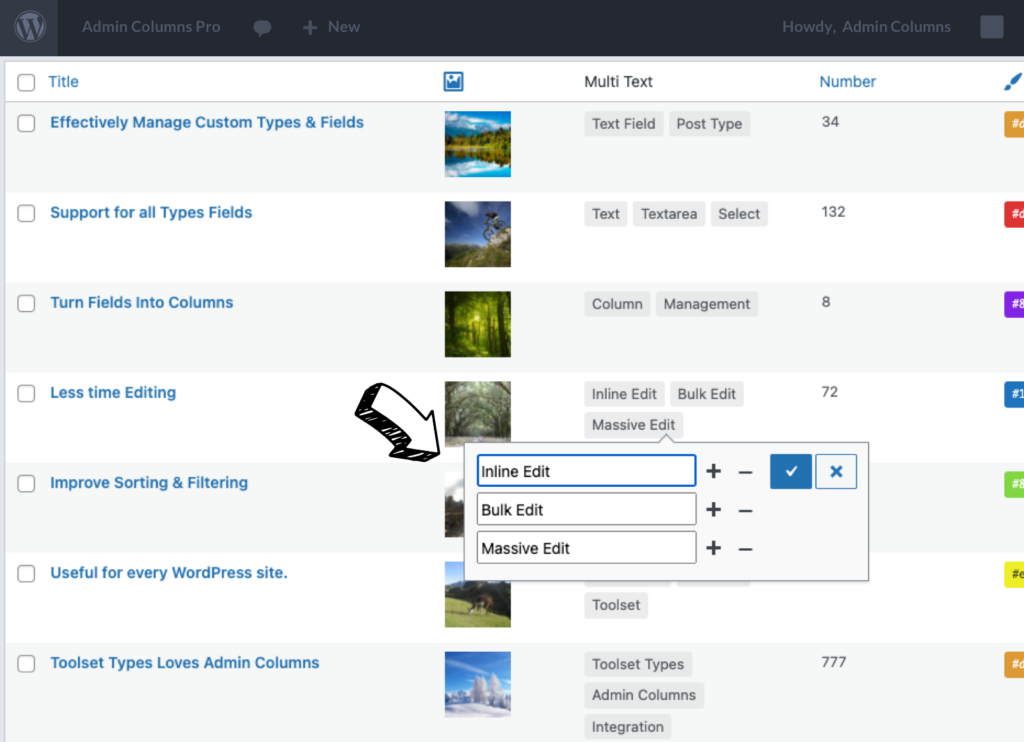Add row after Massive Edit field
1024x742 pixels.
pos(714,548)
